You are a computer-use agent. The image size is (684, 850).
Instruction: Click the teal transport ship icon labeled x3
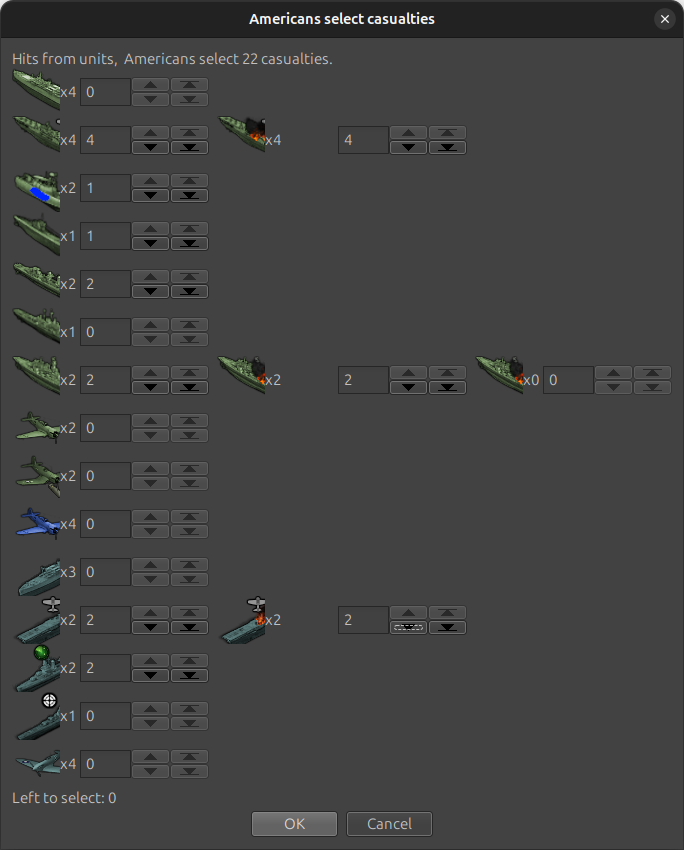38,578
